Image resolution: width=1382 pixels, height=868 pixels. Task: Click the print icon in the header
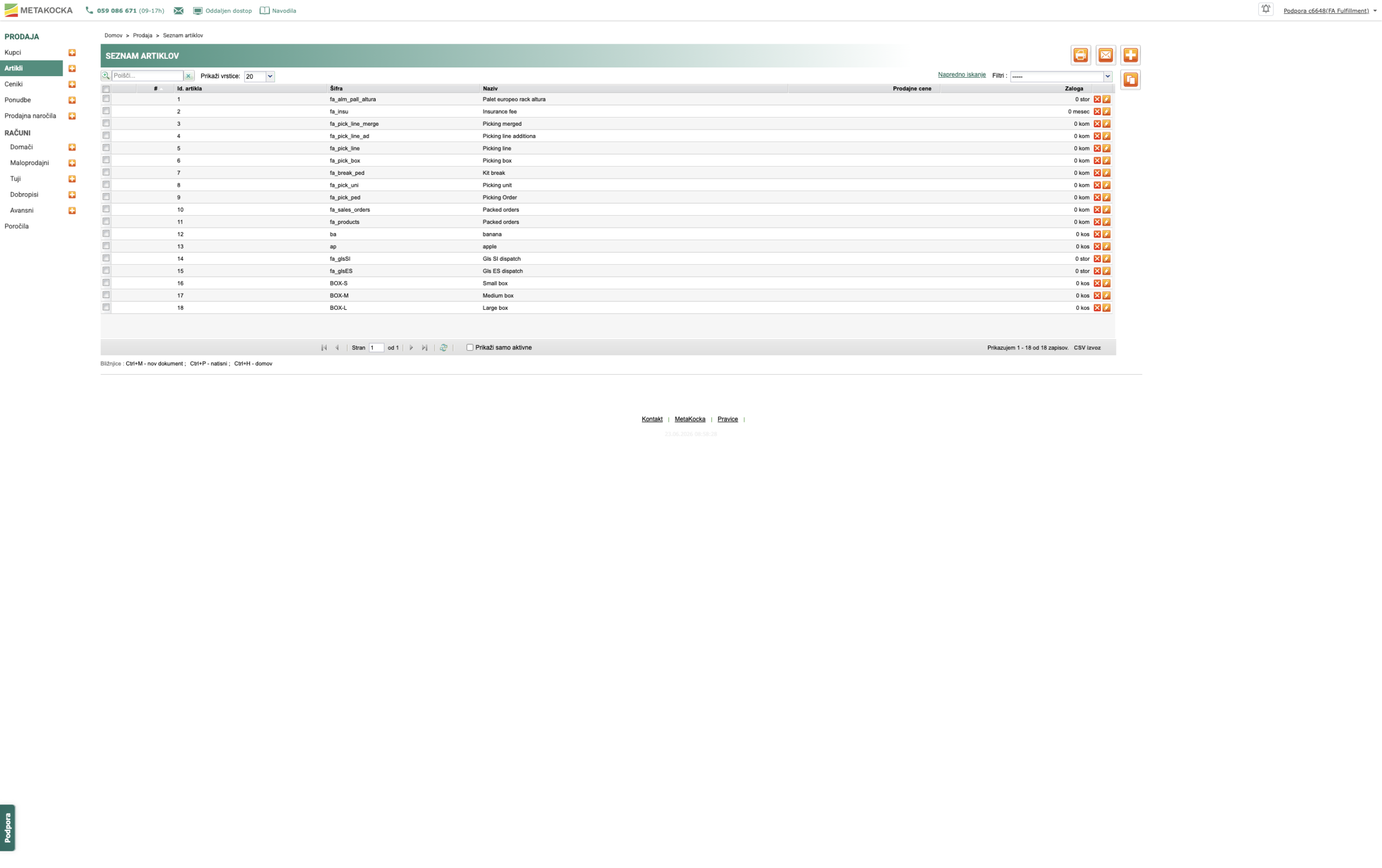click(1080, 55)
